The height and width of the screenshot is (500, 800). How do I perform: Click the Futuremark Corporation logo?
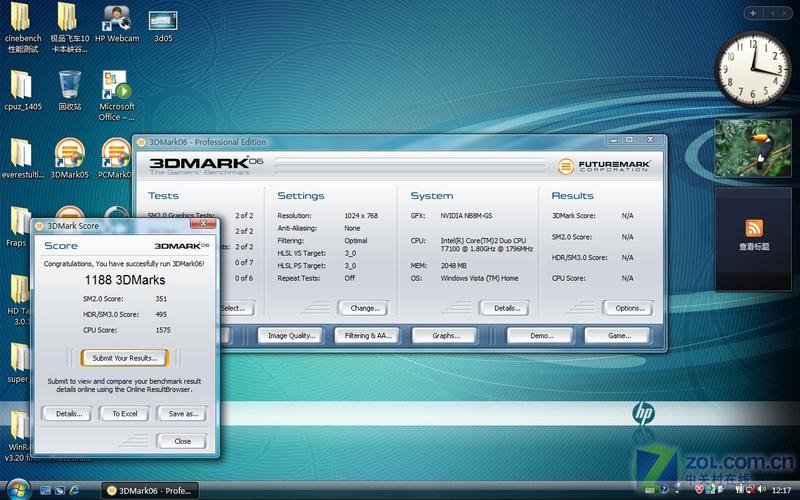[603, 166]
